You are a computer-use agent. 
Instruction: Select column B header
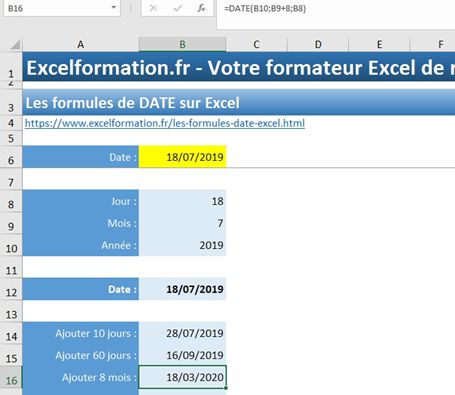tap(182, 44)
